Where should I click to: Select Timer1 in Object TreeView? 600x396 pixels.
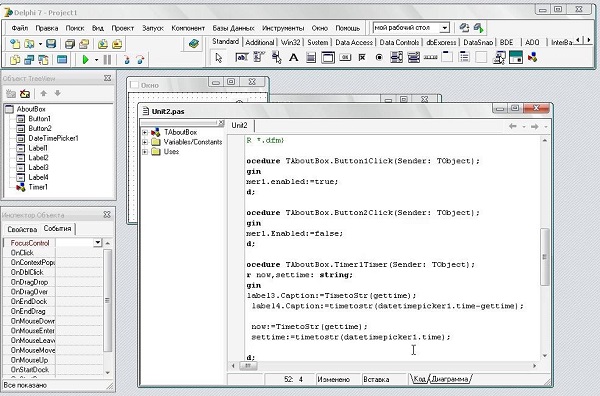coord(38,187)
